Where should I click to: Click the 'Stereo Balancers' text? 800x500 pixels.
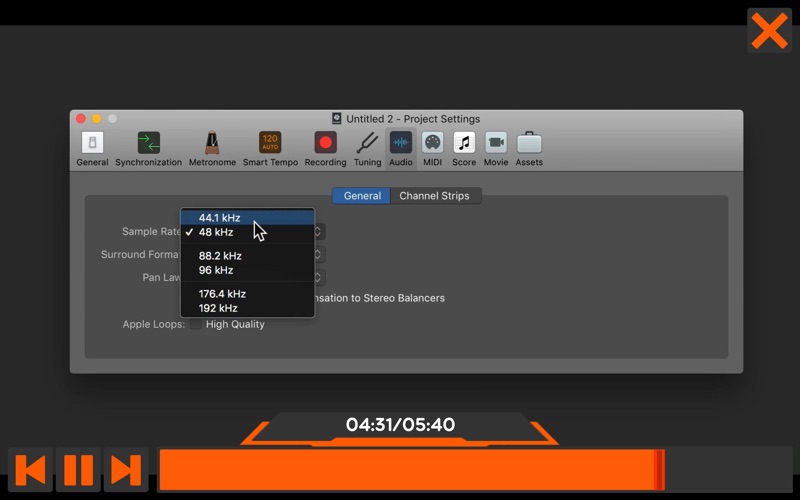(x=404, y=298)
